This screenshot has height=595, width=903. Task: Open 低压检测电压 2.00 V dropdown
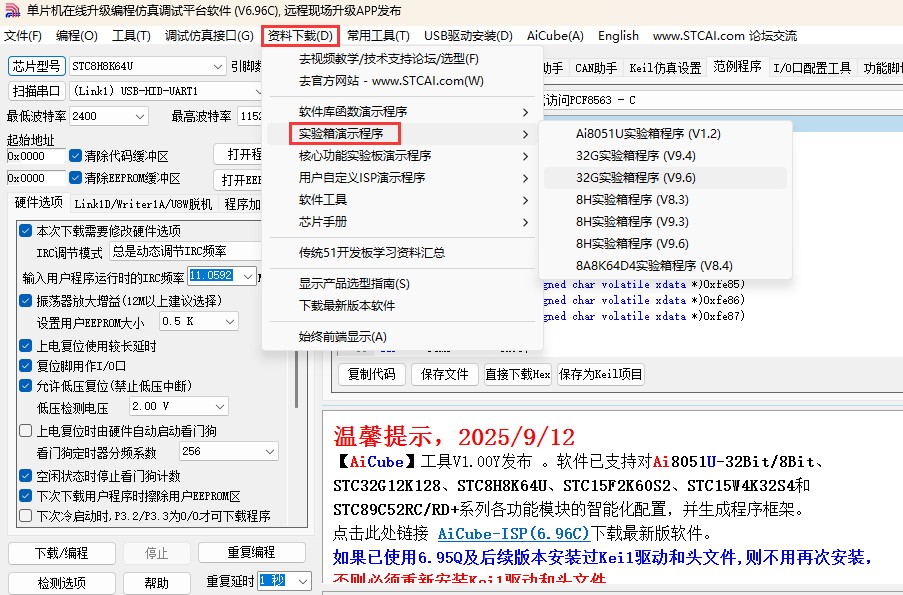179,406
